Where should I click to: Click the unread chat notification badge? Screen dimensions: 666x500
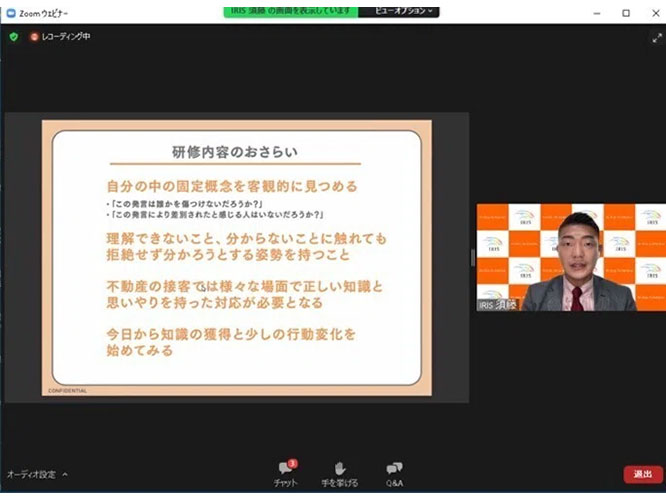[293, 463]
